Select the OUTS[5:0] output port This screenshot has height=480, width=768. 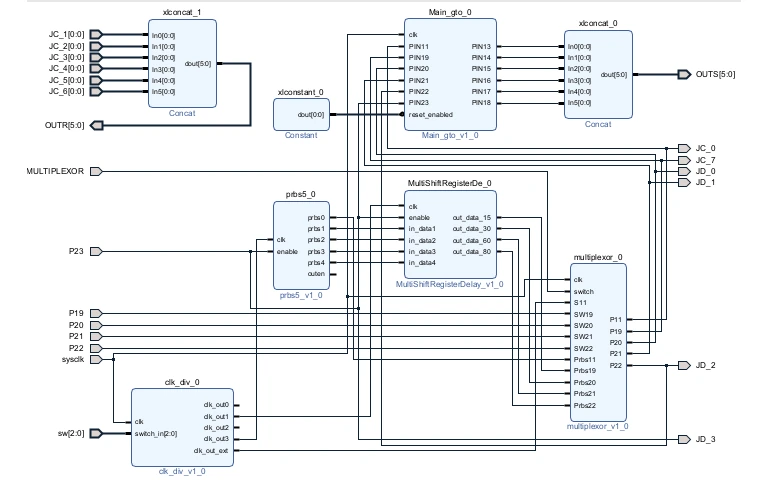(684, 74)
